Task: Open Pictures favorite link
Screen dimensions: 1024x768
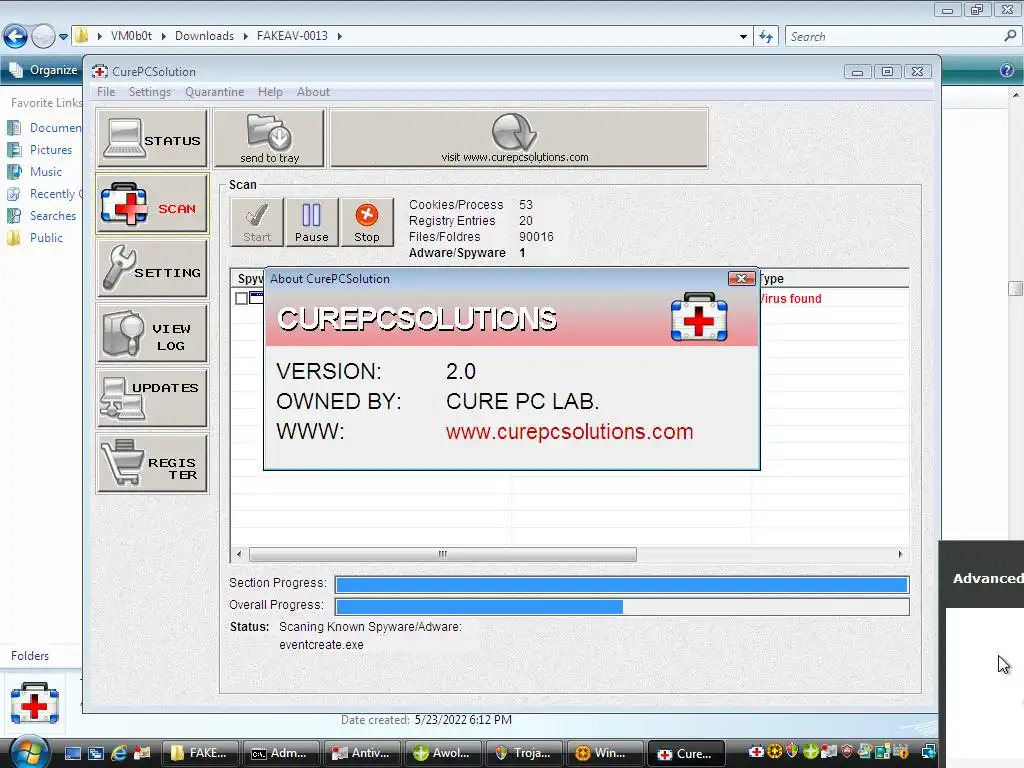Action: [x=40, y=150]
